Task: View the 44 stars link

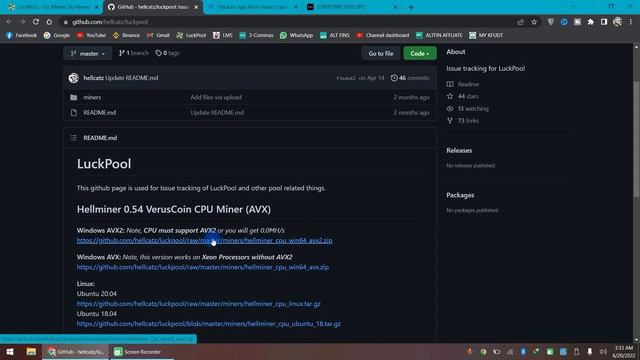Action: [x=462, y=96]
